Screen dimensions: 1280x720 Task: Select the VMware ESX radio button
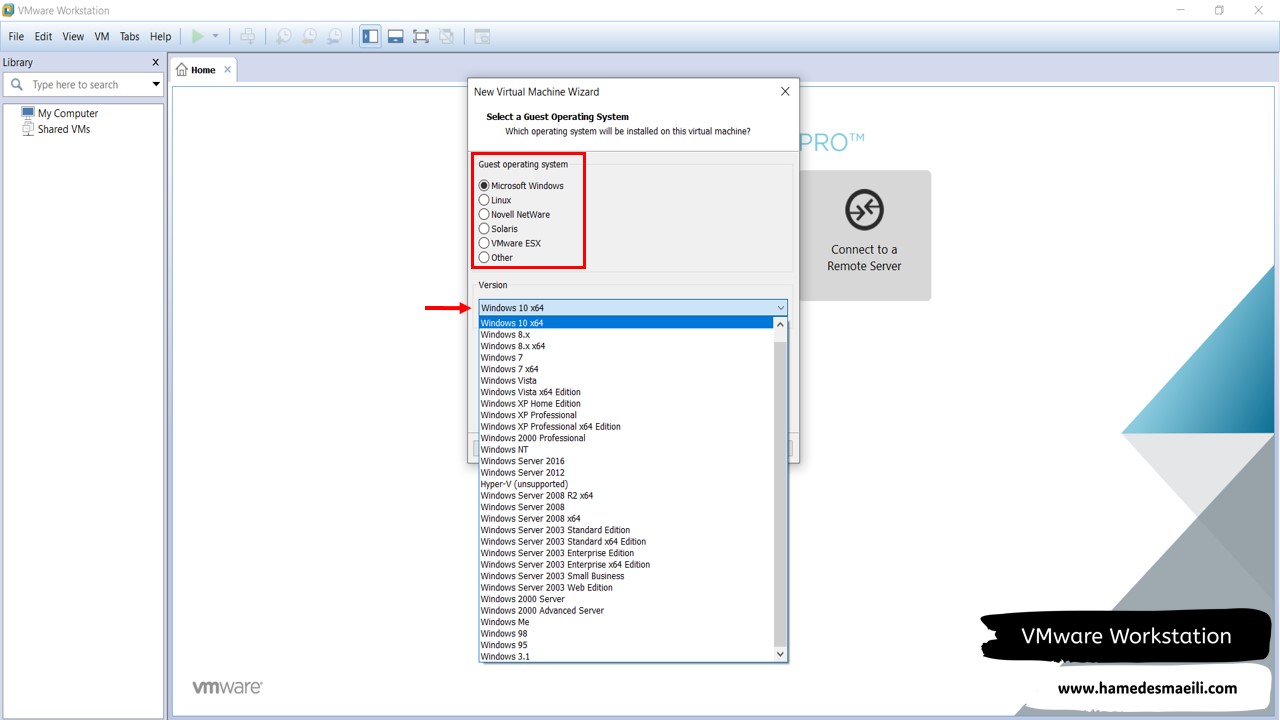click(x=484, y=243)
